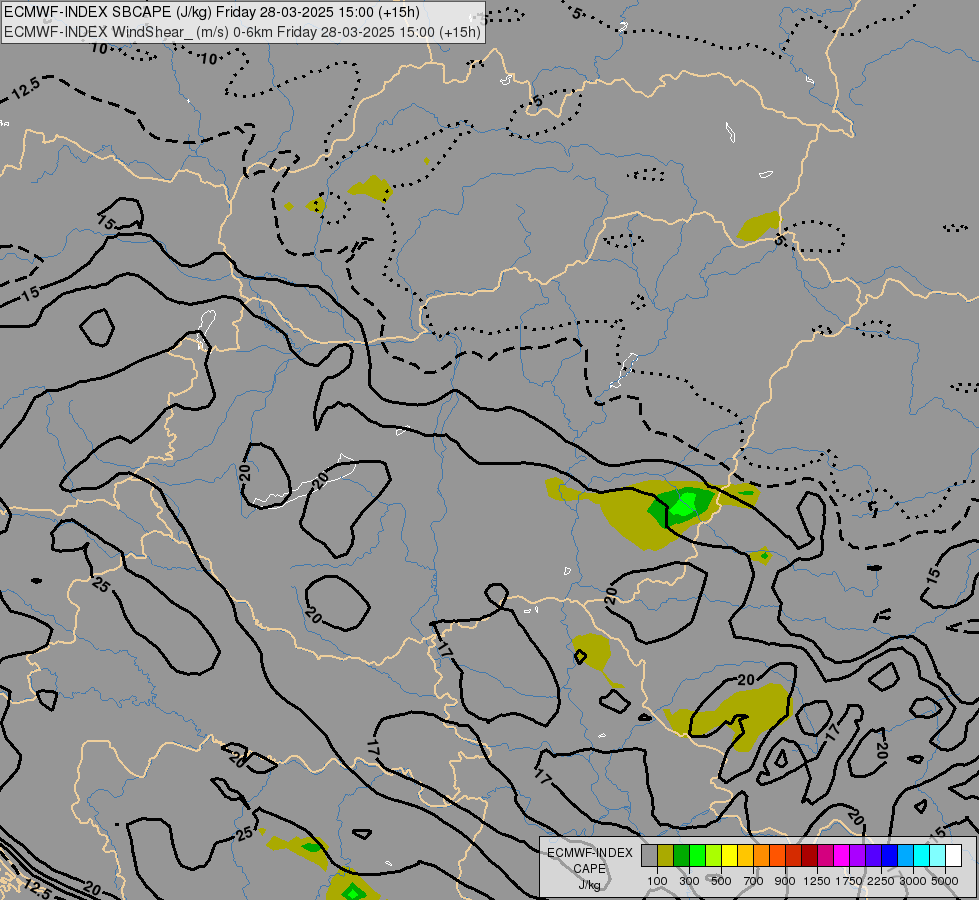The width and height of the screenshot is (979, 900).
Task: Click the sky blue legend swatch
Action: [905, 855]
